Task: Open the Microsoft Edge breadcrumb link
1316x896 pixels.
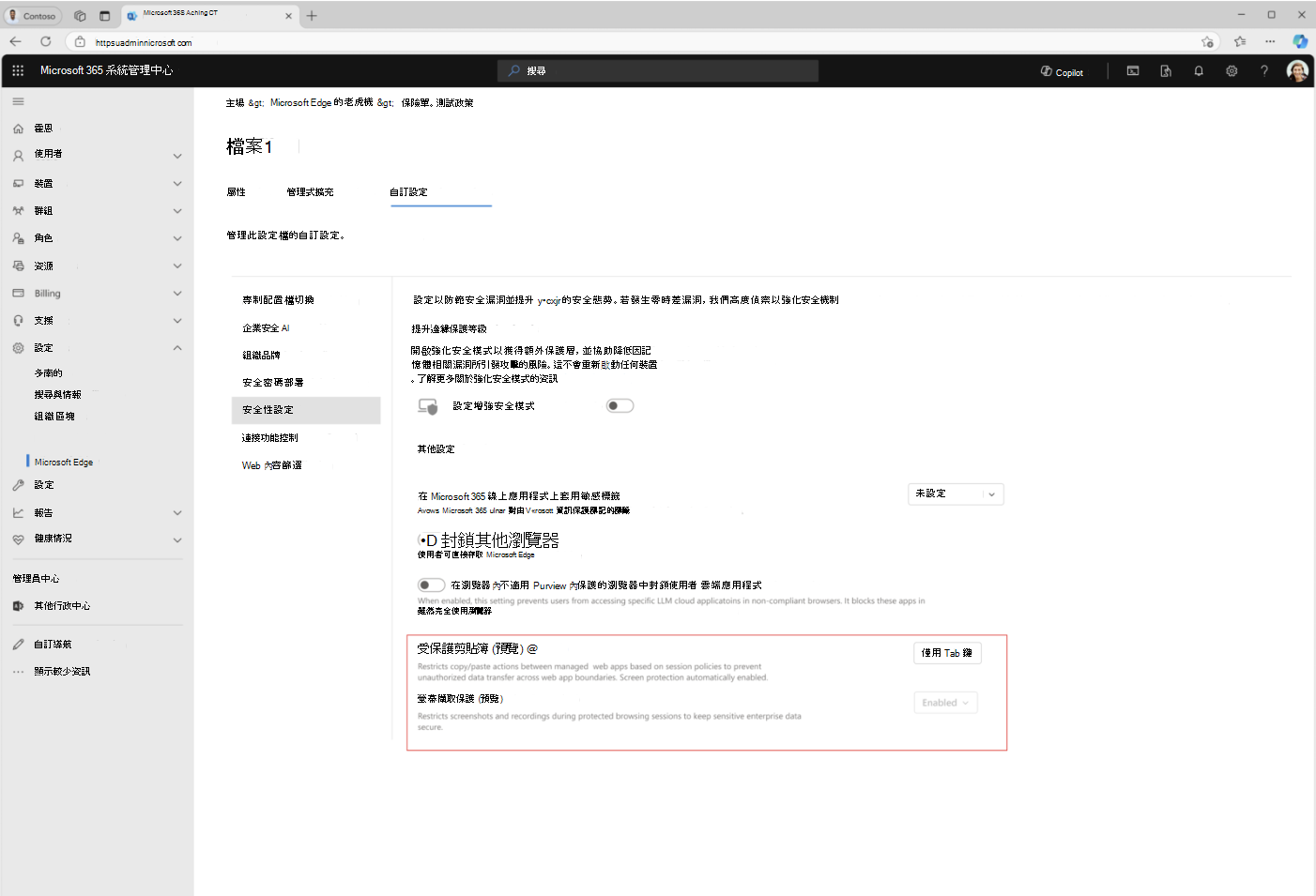Action: (x=322, y=103)
